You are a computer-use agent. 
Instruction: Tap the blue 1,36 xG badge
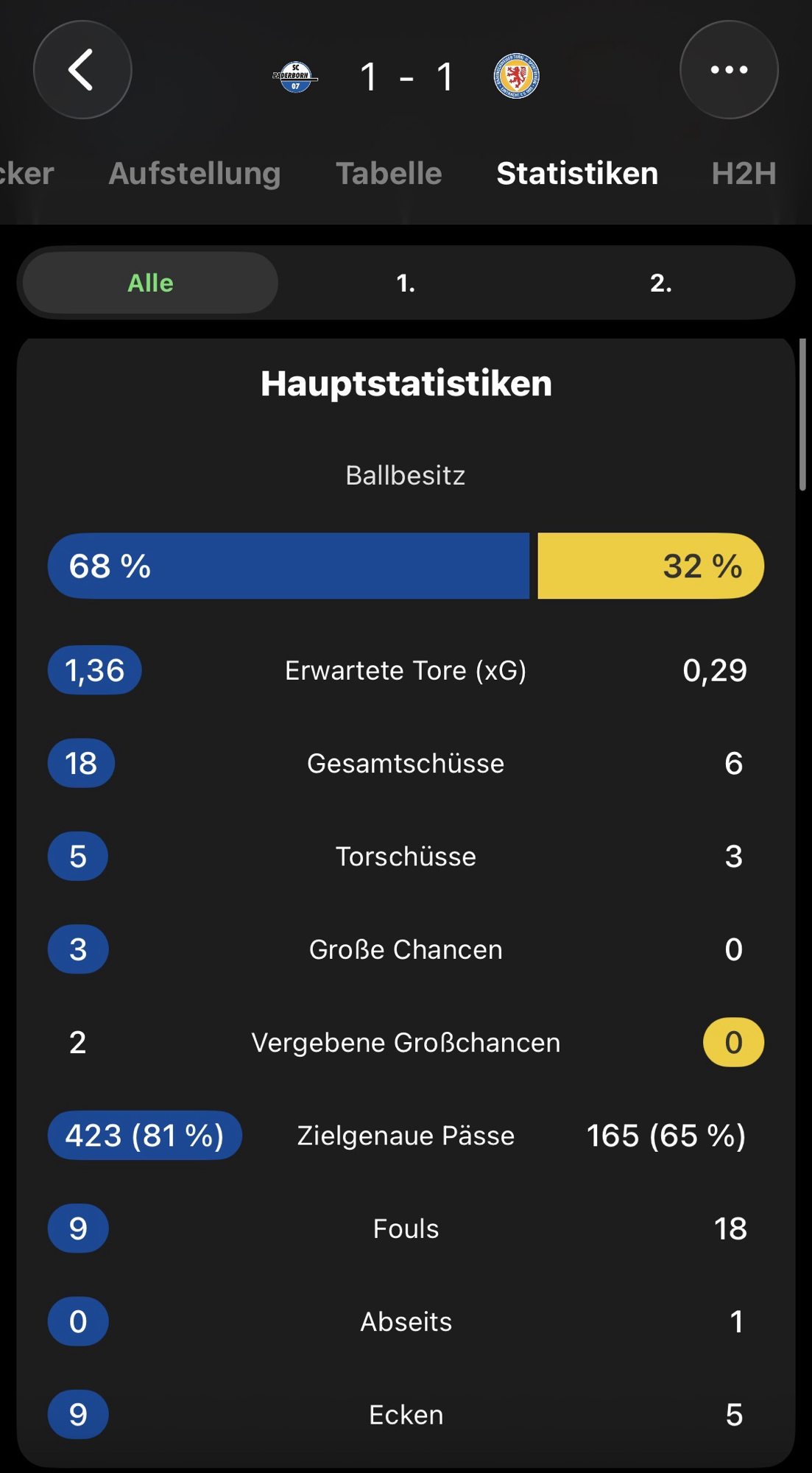(x=95, y=670)
